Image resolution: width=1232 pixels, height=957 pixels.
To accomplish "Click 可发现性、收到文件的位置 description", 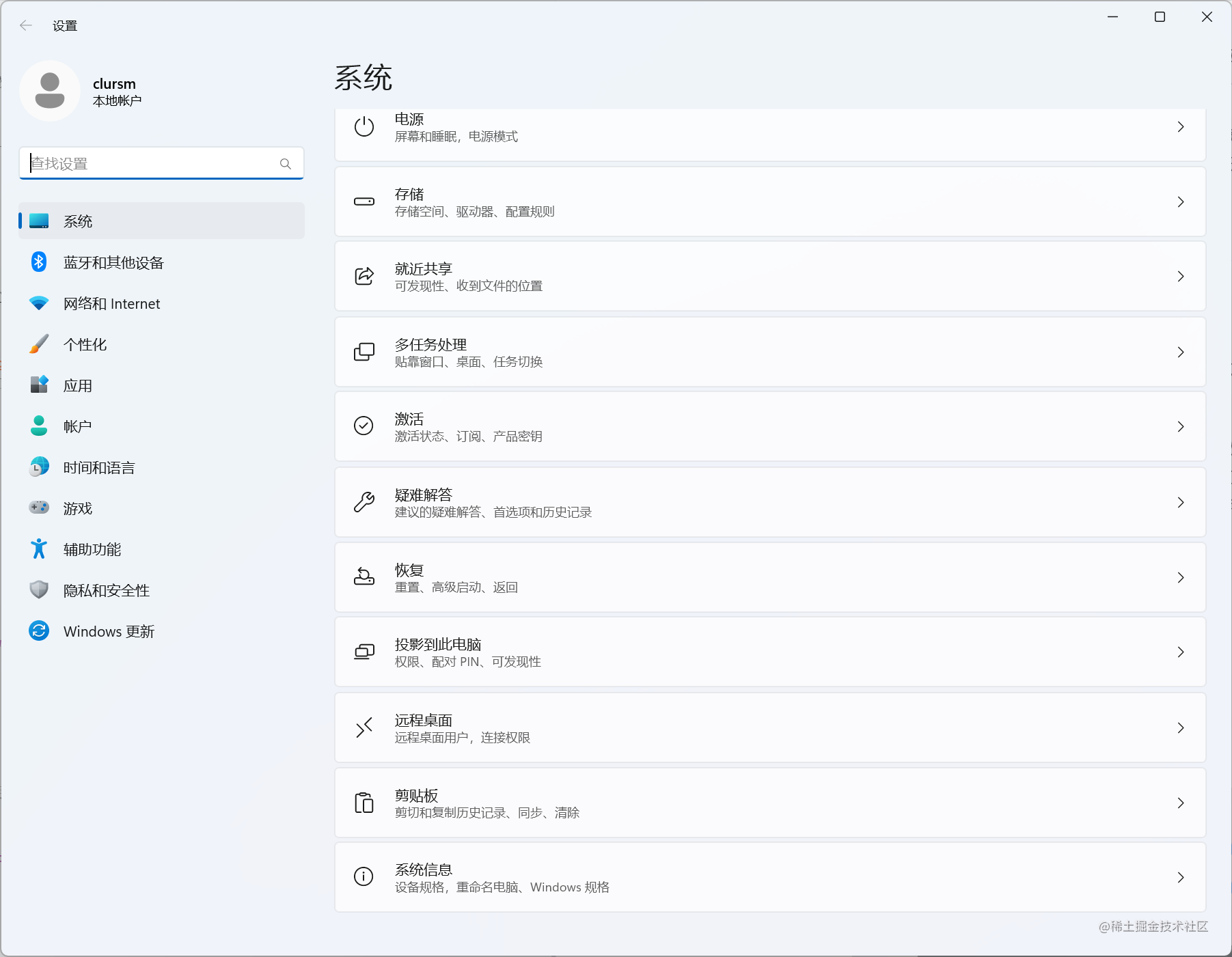I will (x=469, y=286).
